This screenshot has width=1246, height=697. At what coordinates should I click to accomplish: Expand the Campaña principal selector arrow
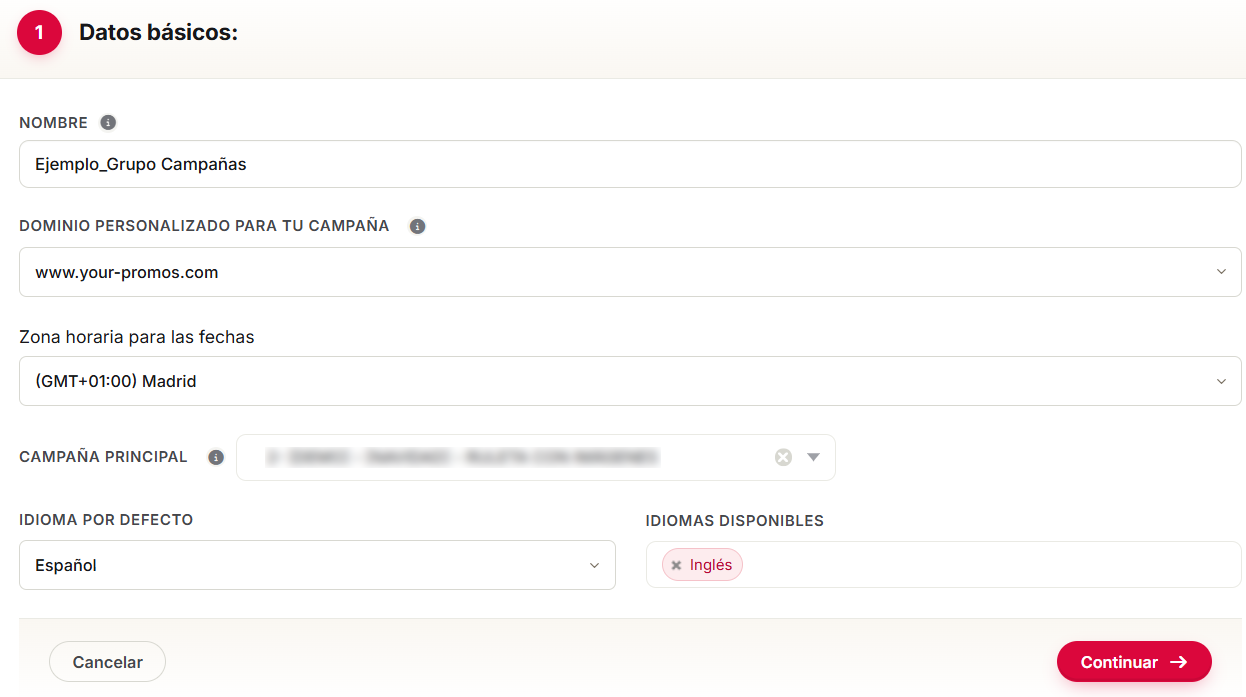(813, 457)
